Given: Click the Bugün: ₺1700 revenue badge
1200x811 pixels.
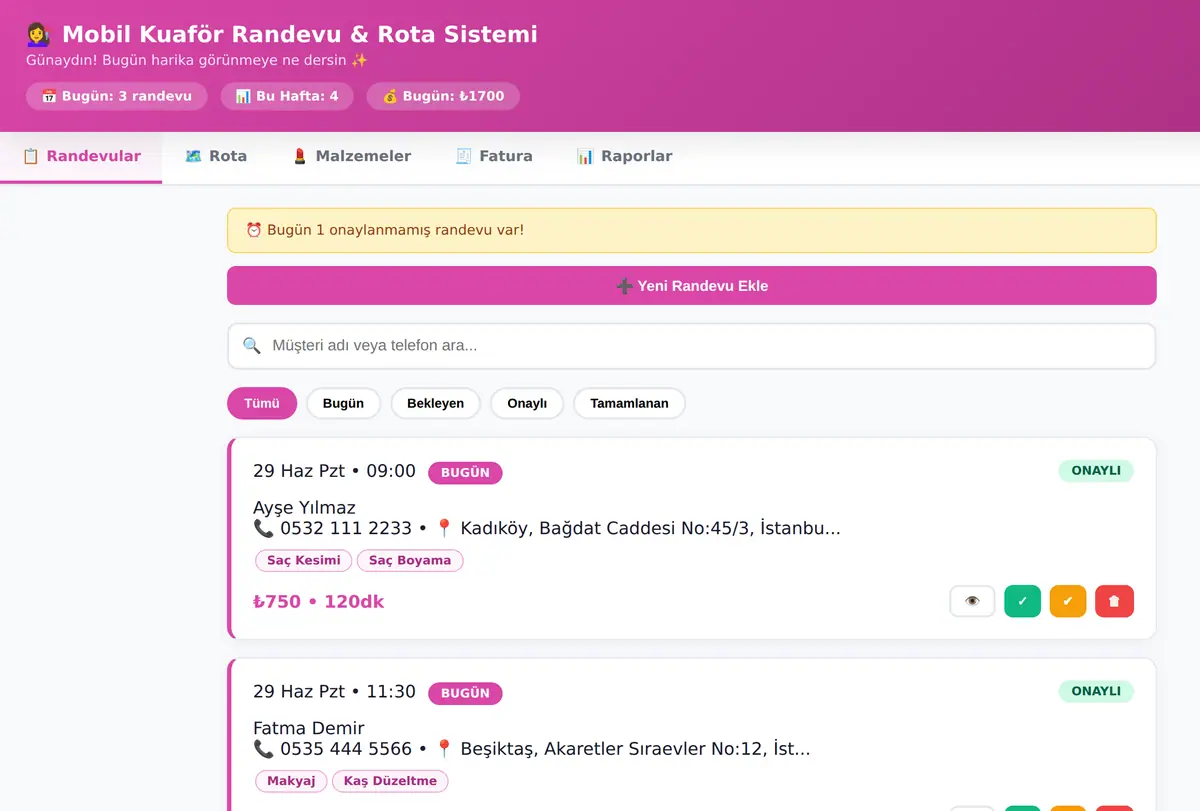Looking at the screenshot, I should click(443, 96).
